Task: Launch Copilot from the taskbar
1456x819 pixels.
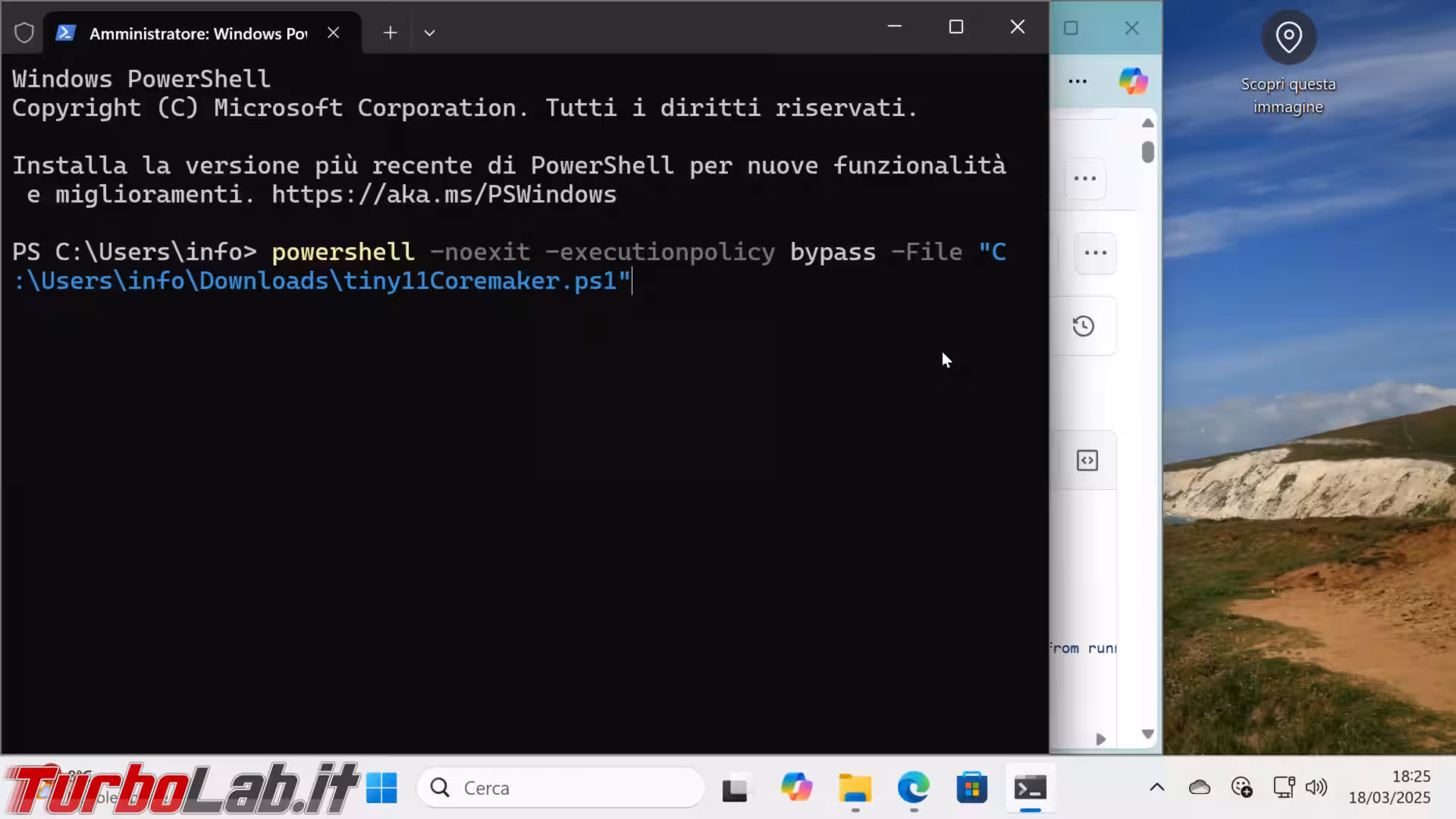Action: point(796,788)
